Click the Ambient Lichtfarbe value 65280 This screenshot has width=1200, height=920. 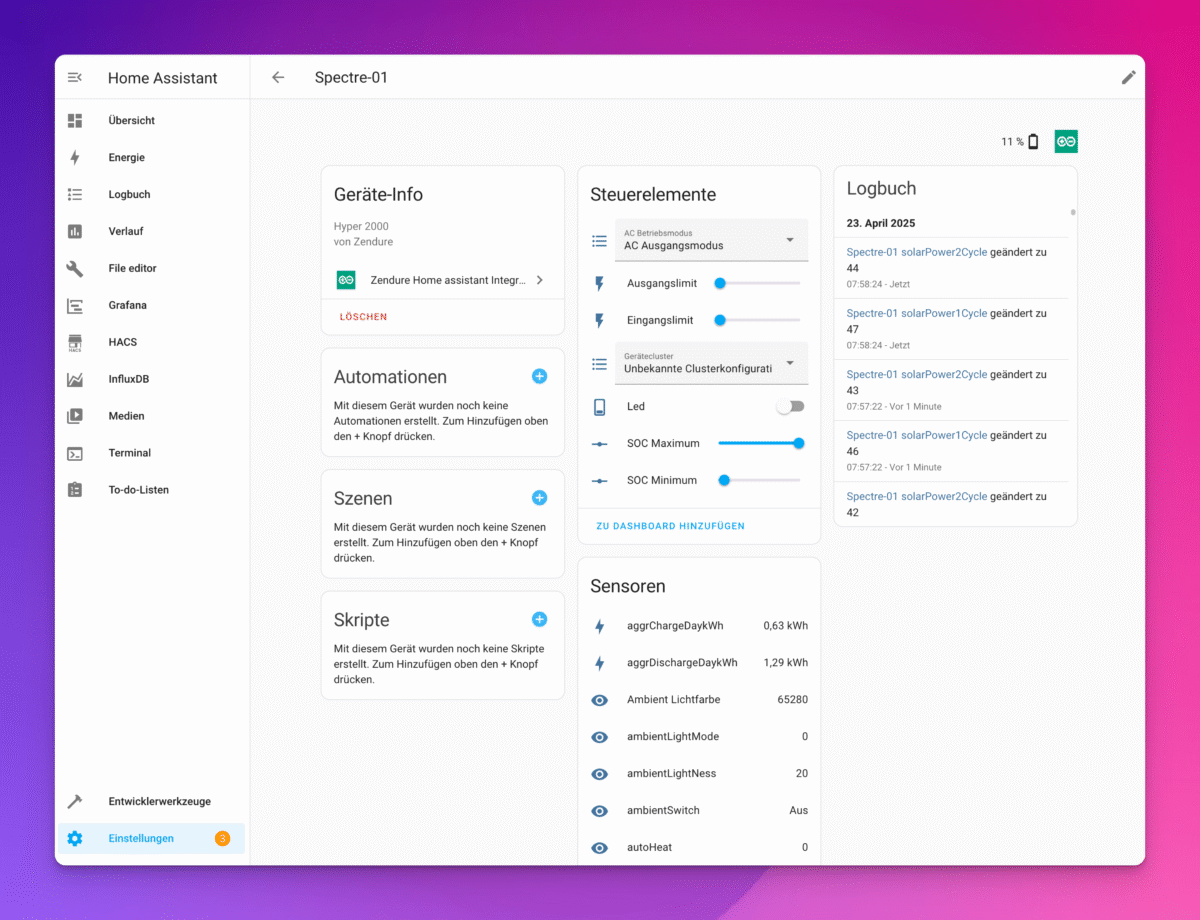[x=792, y=700]
